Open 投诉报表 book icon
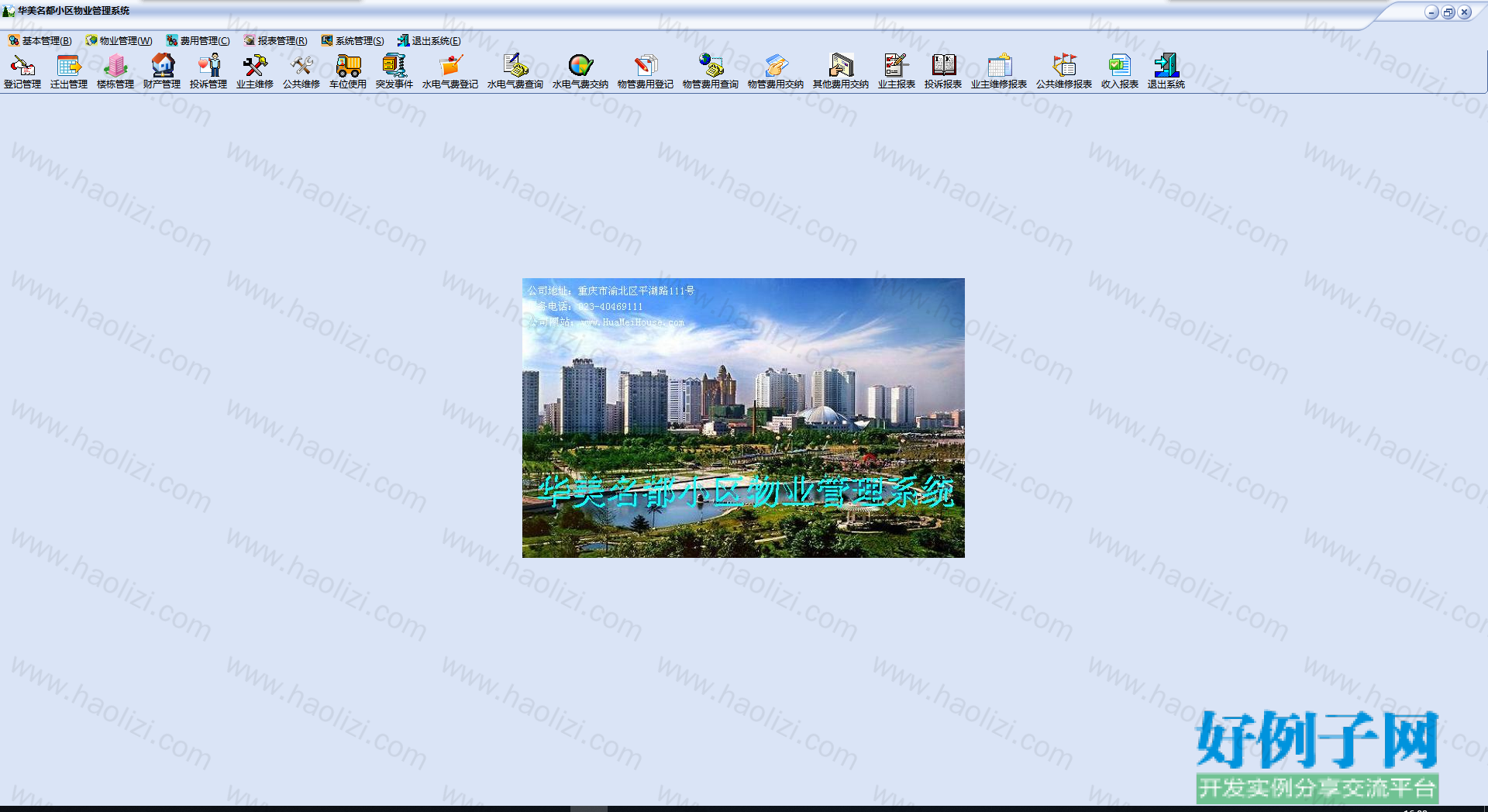The height and width of the screenshot is (812, 1488). click(x=943, y=71)
